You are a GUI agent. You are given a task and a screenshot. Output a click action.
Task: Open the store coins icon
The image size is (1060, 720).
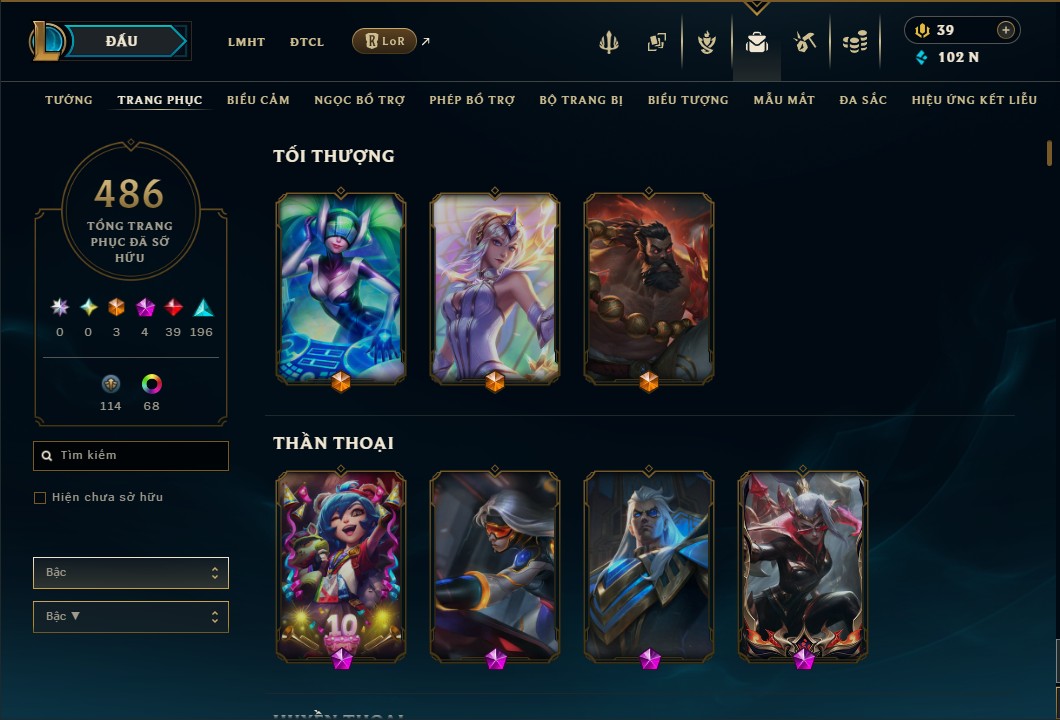pos(855,42)
